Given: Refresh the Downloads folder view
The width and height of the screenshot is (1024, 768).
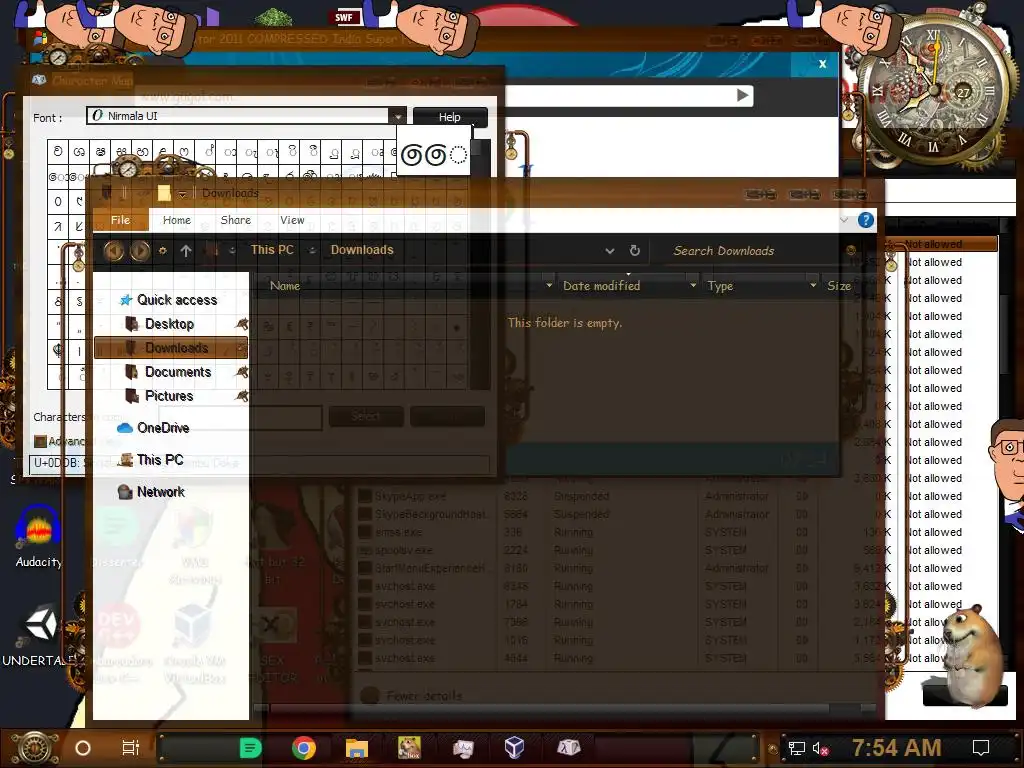Looking at the screenshot, I should [635, 251].
